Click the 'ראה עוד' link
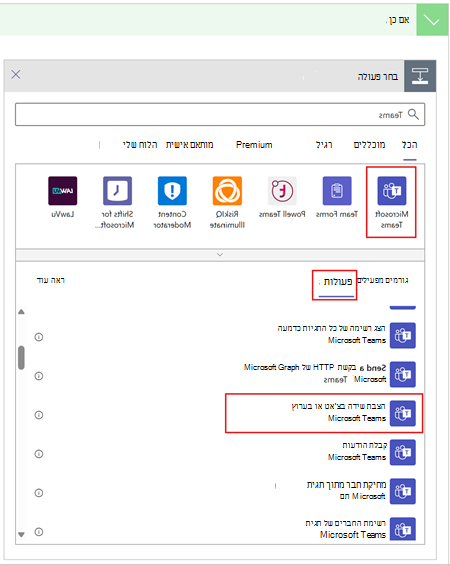The width and height of the screenshot is (450, 565). click(x=51, y=280)
